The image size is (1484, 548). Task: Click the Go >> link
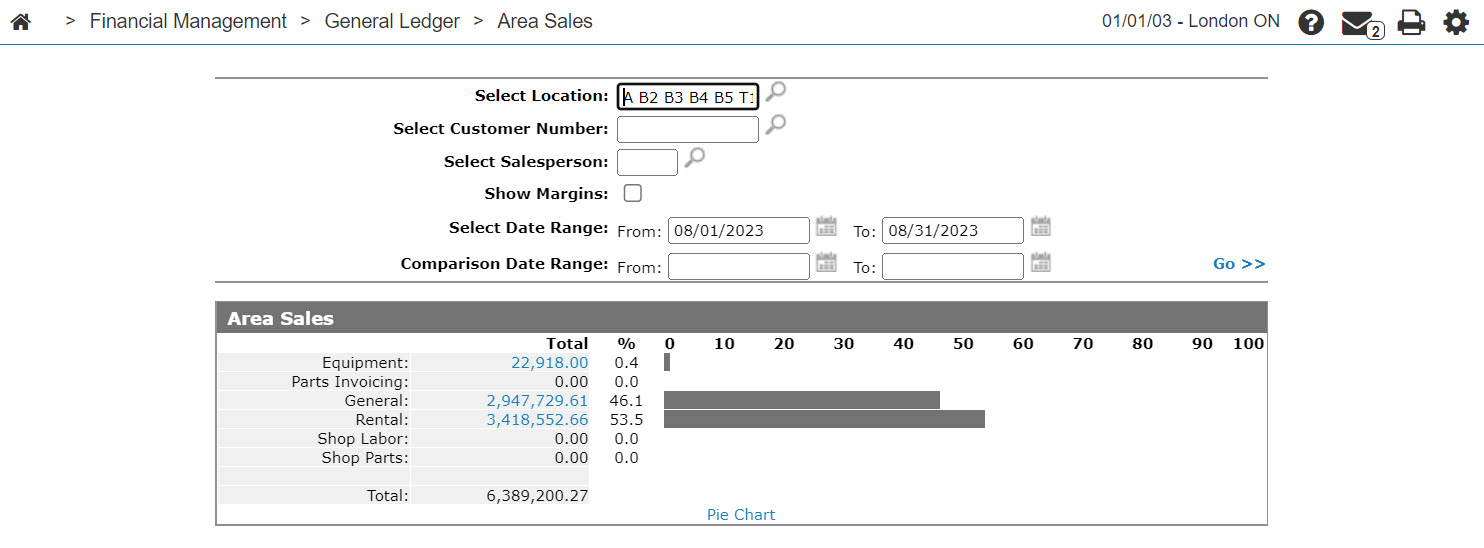(x=1239, y=264)
